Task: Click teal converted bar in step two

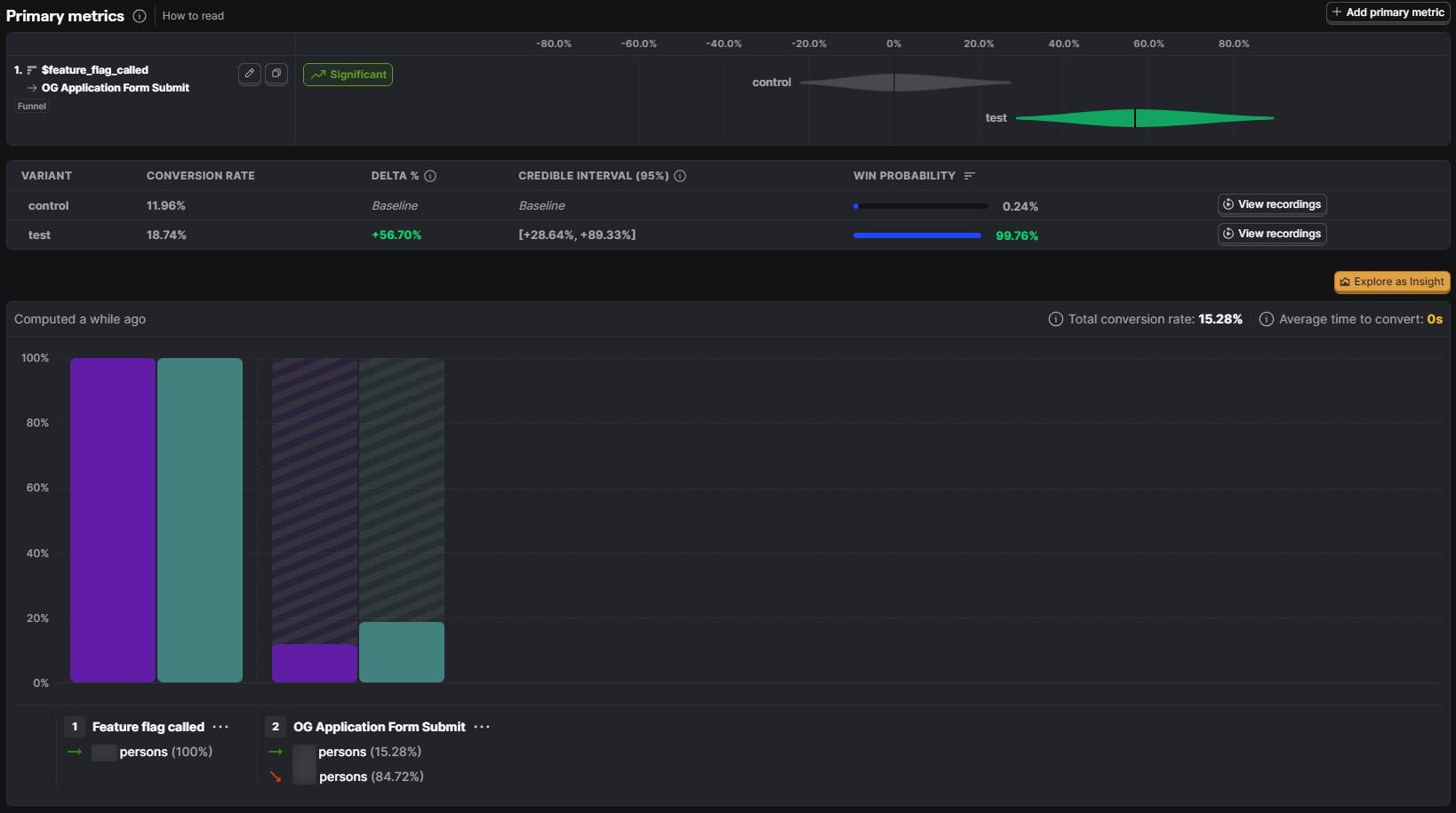Action: 402,652
